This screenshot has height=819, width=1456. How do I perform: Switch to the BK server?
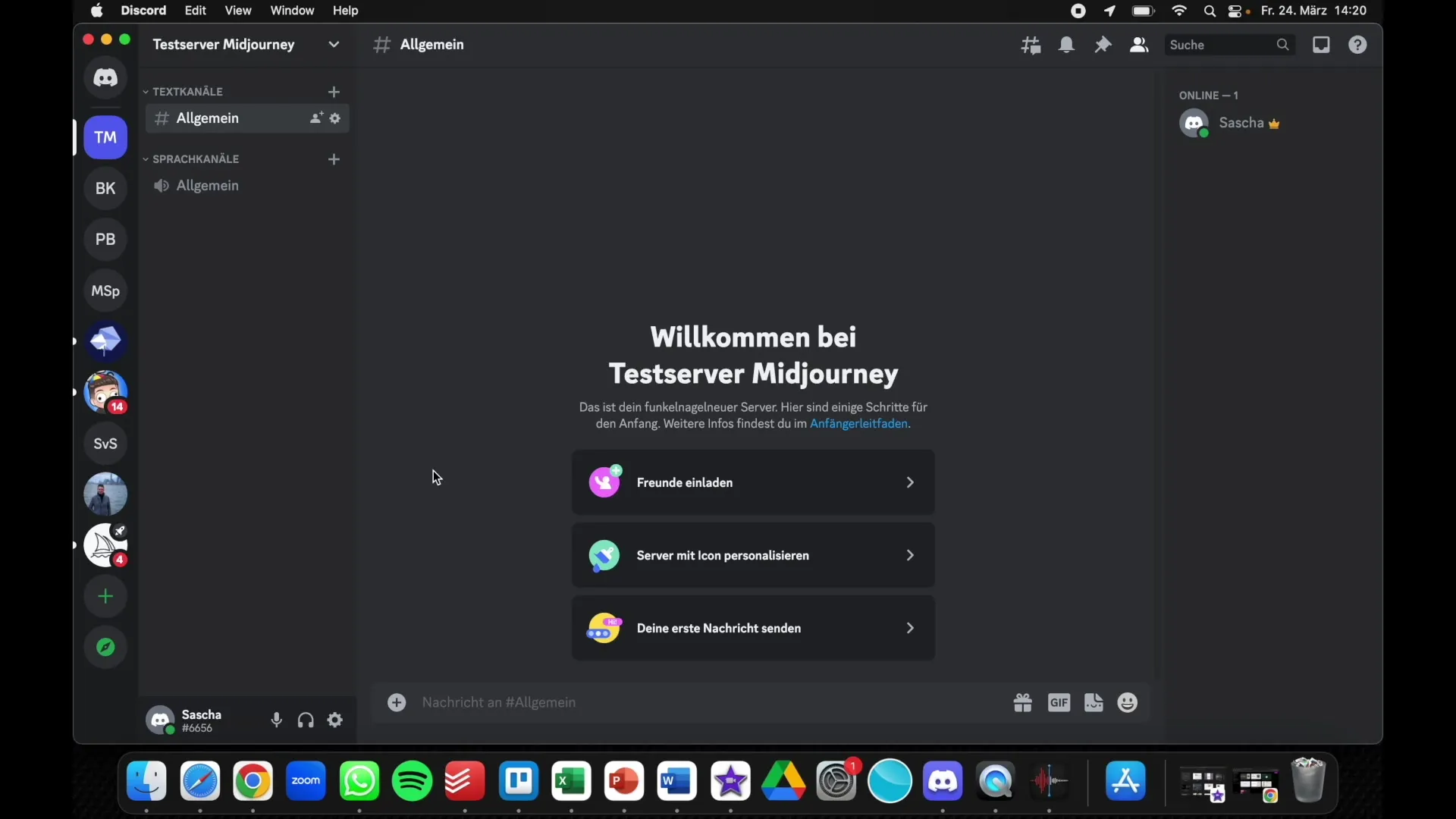click(x=105, y=188)
